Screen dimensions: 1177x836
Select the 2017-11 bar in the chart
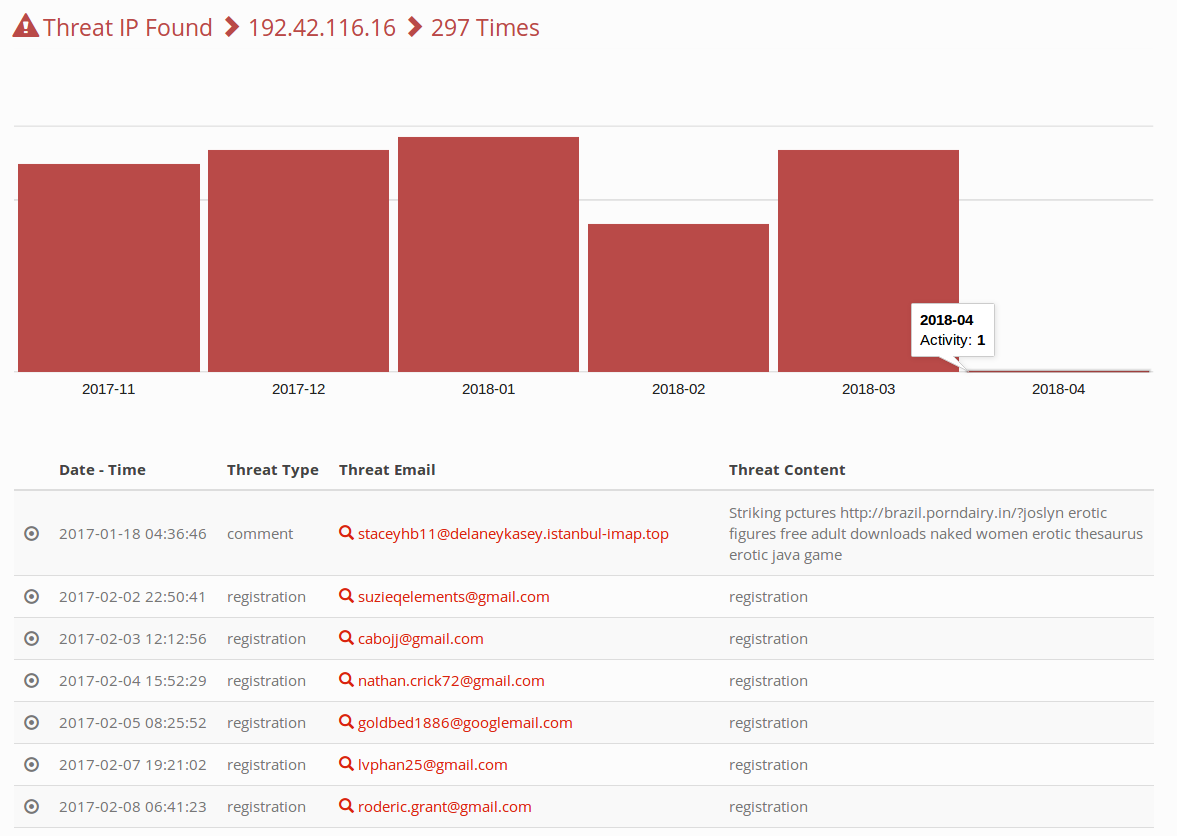[x=109, y=268]
